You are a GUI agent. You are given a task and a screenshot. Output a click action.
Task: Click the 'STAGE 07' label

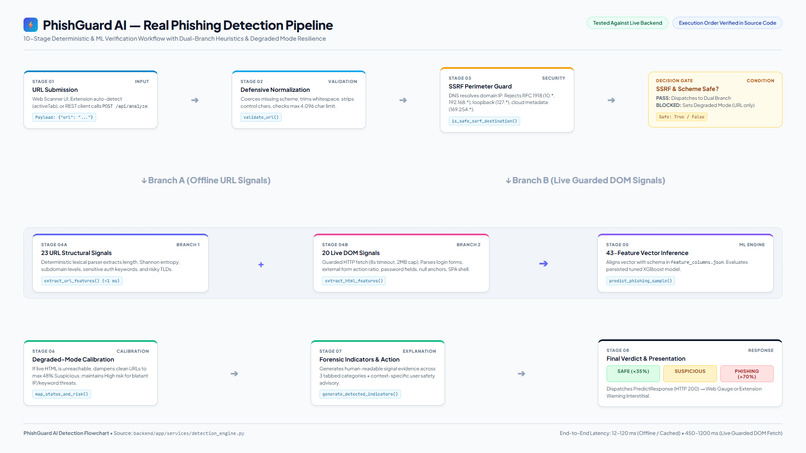(x=330, y=351)
